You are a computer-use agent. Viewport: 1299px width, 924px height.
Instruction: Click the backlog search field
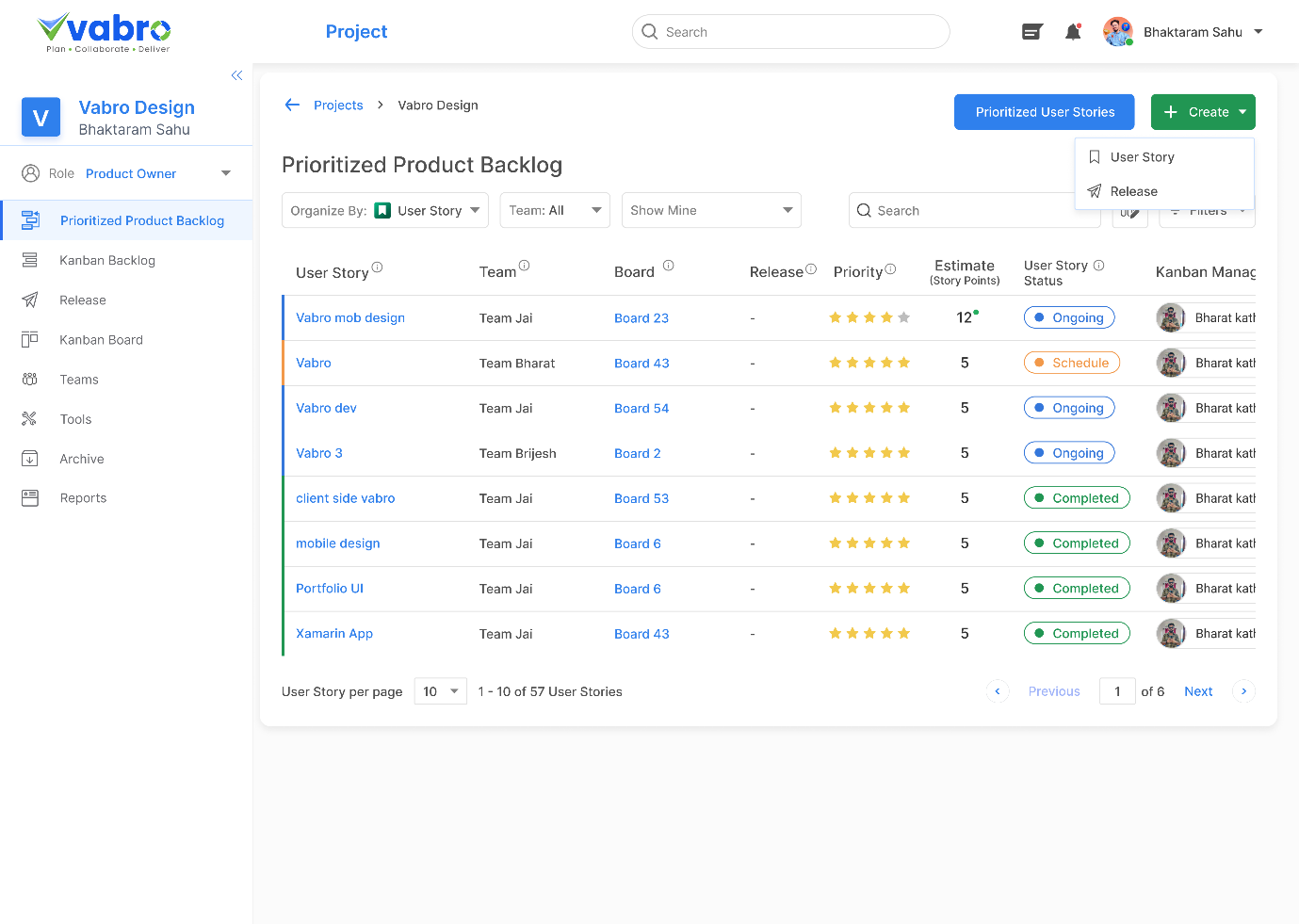click(974, 210)
